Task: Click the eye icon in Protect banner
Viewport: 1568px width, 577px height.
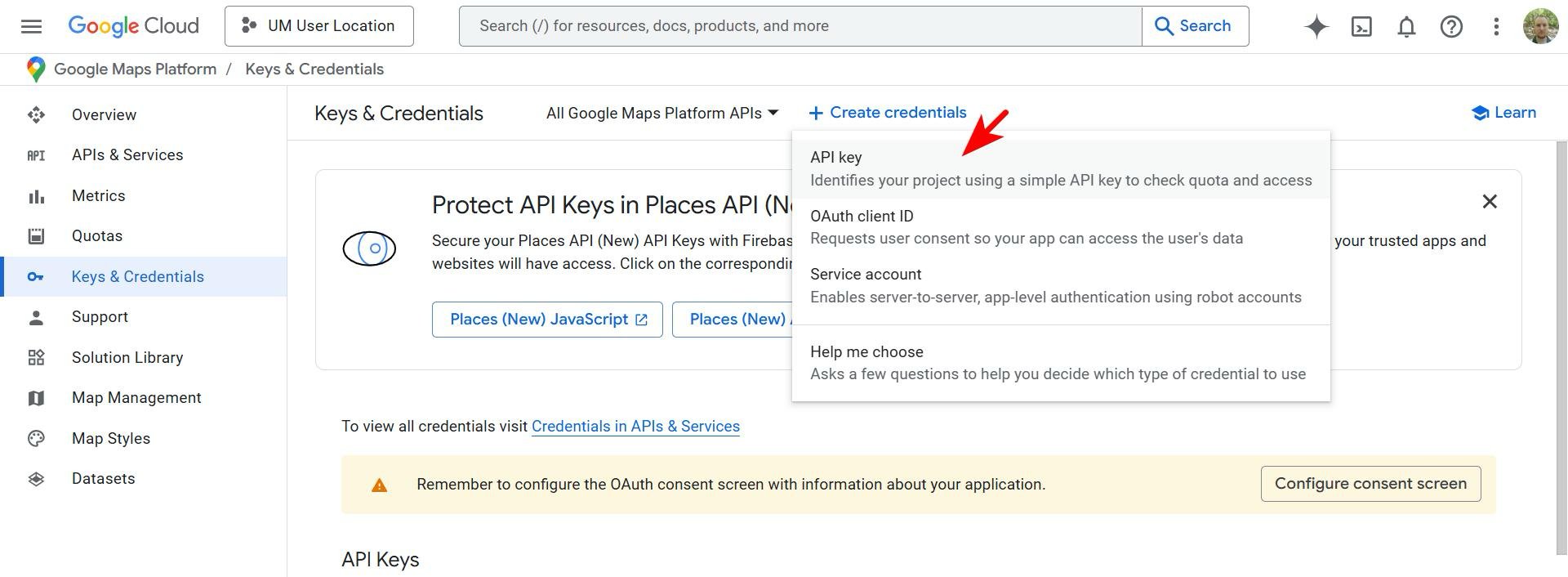Action: [x=369, y=248]
